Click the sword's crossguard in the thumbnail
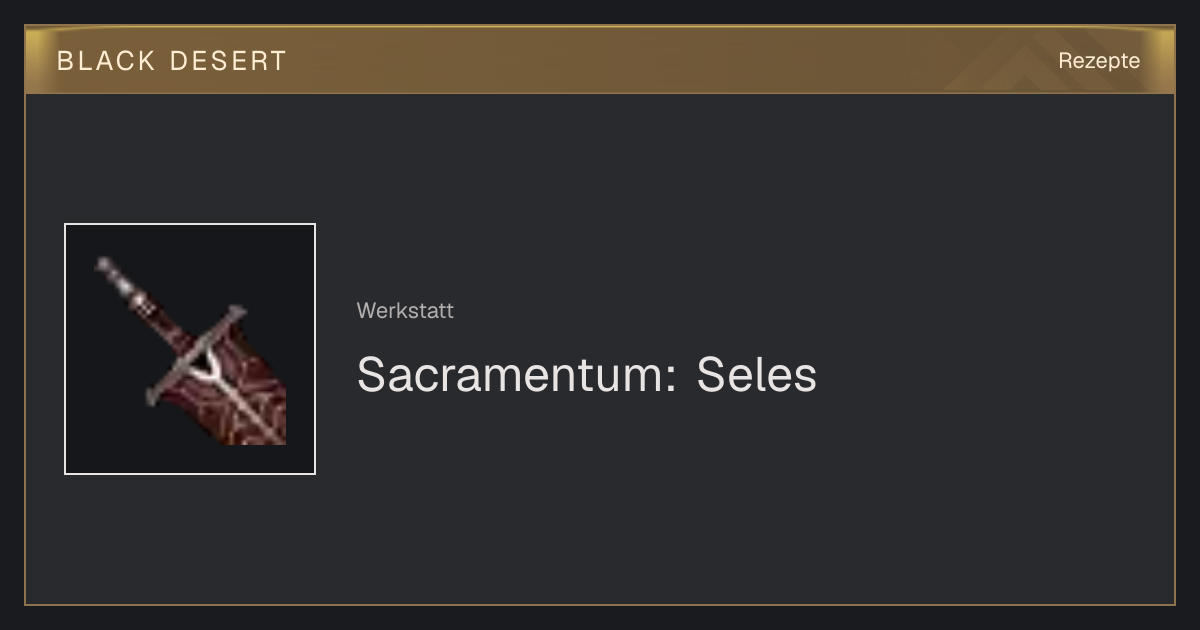 (195, 355)
